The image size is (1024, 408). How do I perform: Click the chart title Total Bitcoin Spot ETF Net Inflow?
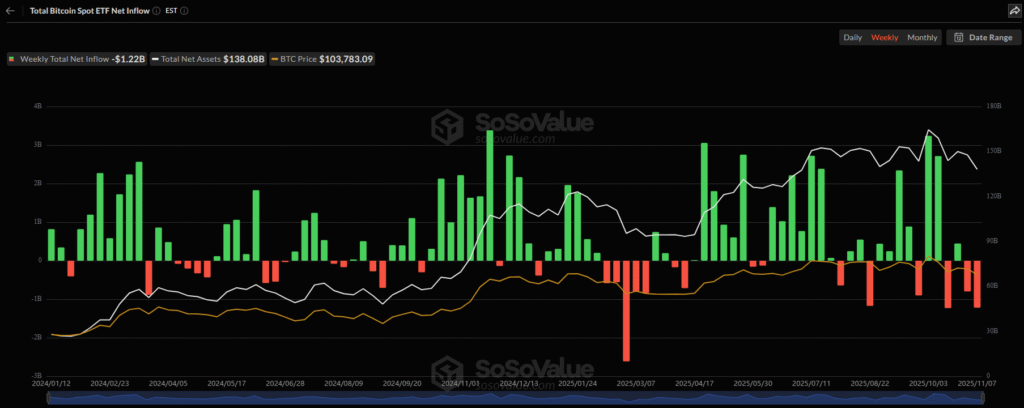(89, 11)
